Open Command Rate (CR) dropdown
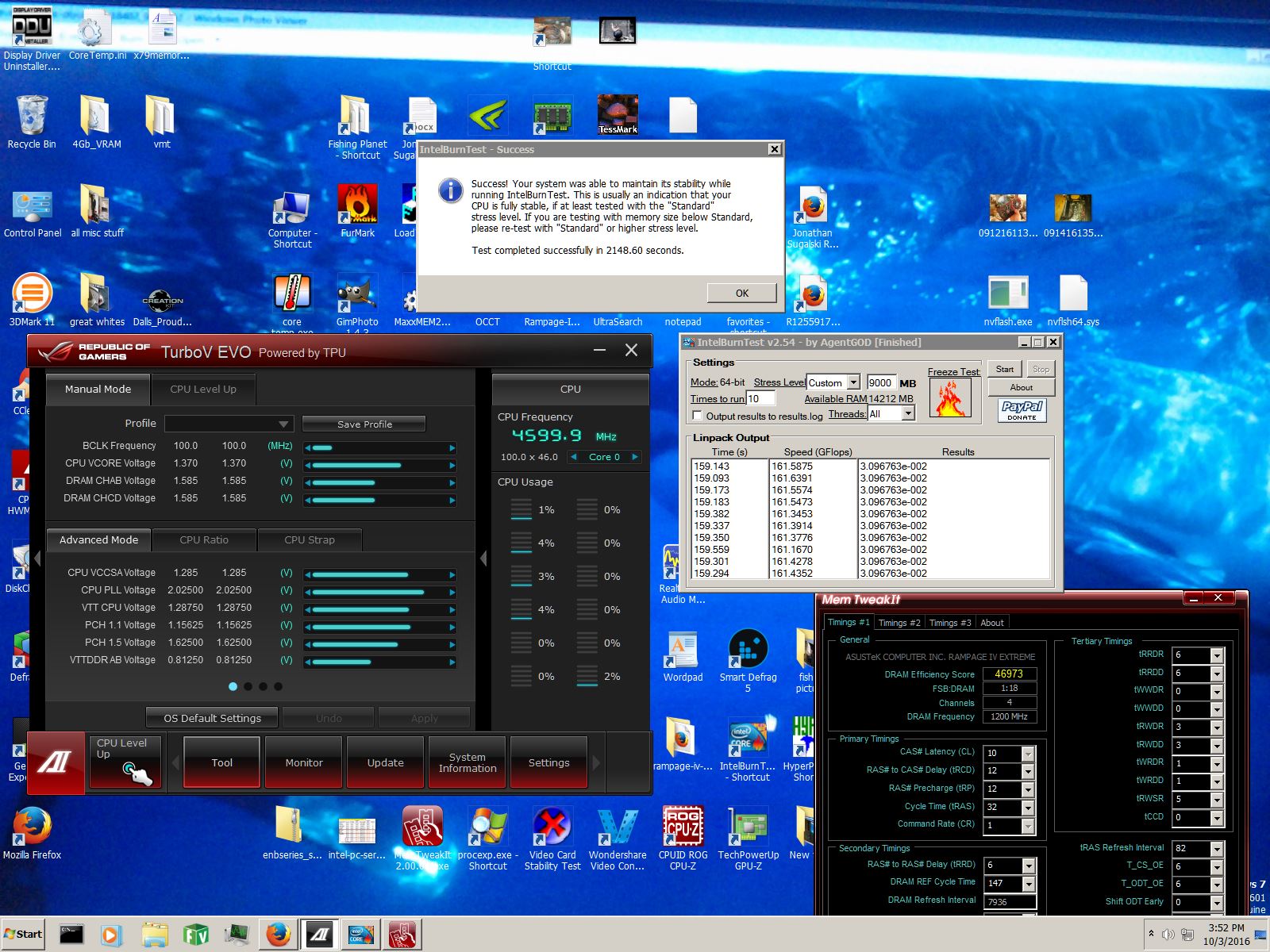The height and width of the screenshot is (952, 1270). click(1028, 826)
